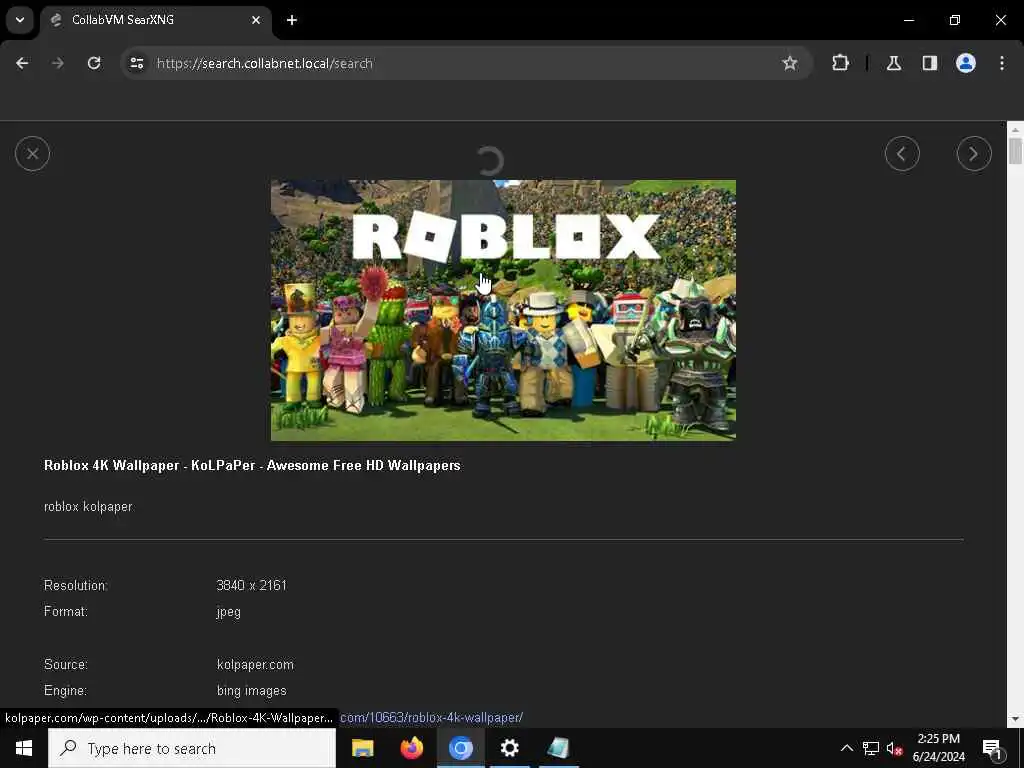Open Chrome three-dot menu
The width and height of the screenshot is (1024, 768).
click(1001, 63)
